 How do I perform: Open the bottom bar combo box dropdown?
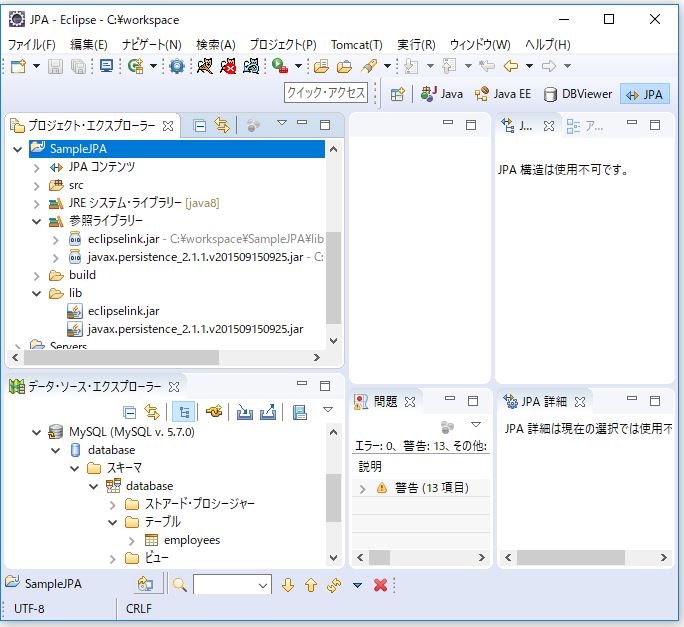(263, 585)
